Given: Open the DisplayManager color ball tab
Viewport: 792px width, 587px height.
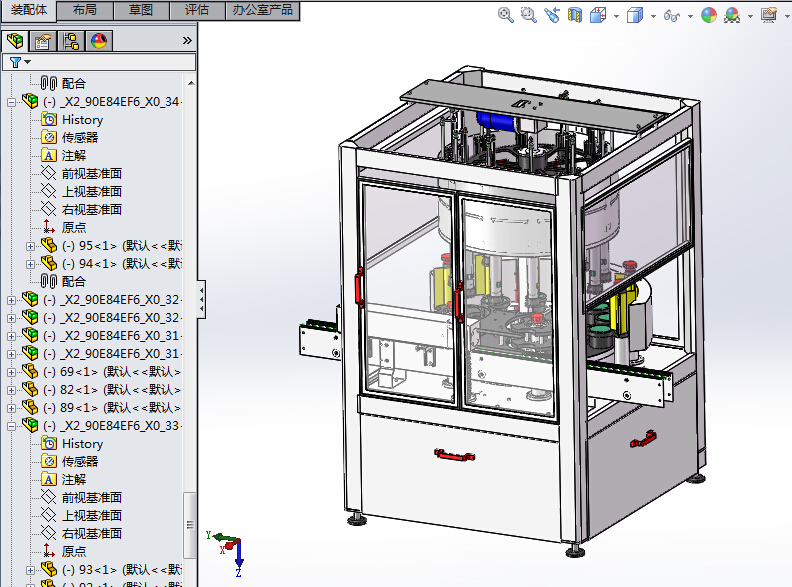Looking at the screenshot, I should (99, 41).
